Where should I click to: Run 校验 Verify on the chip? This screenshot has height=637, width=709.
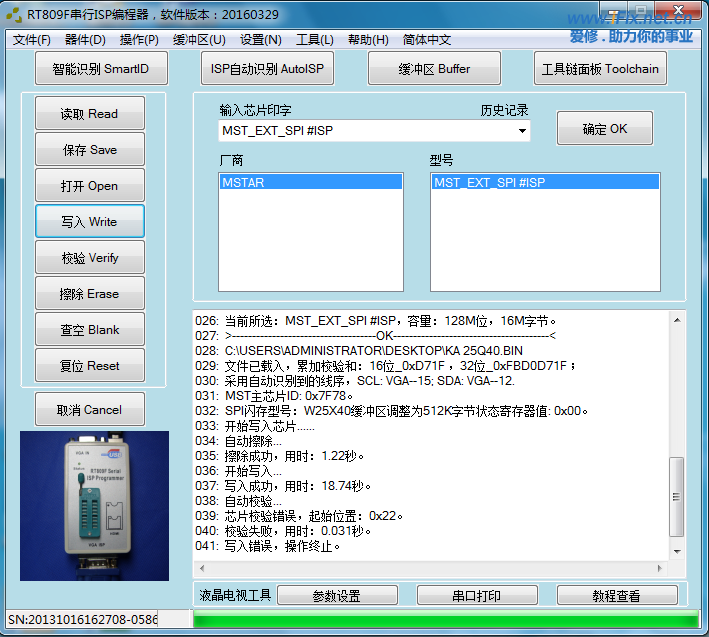tap(90, 258)
